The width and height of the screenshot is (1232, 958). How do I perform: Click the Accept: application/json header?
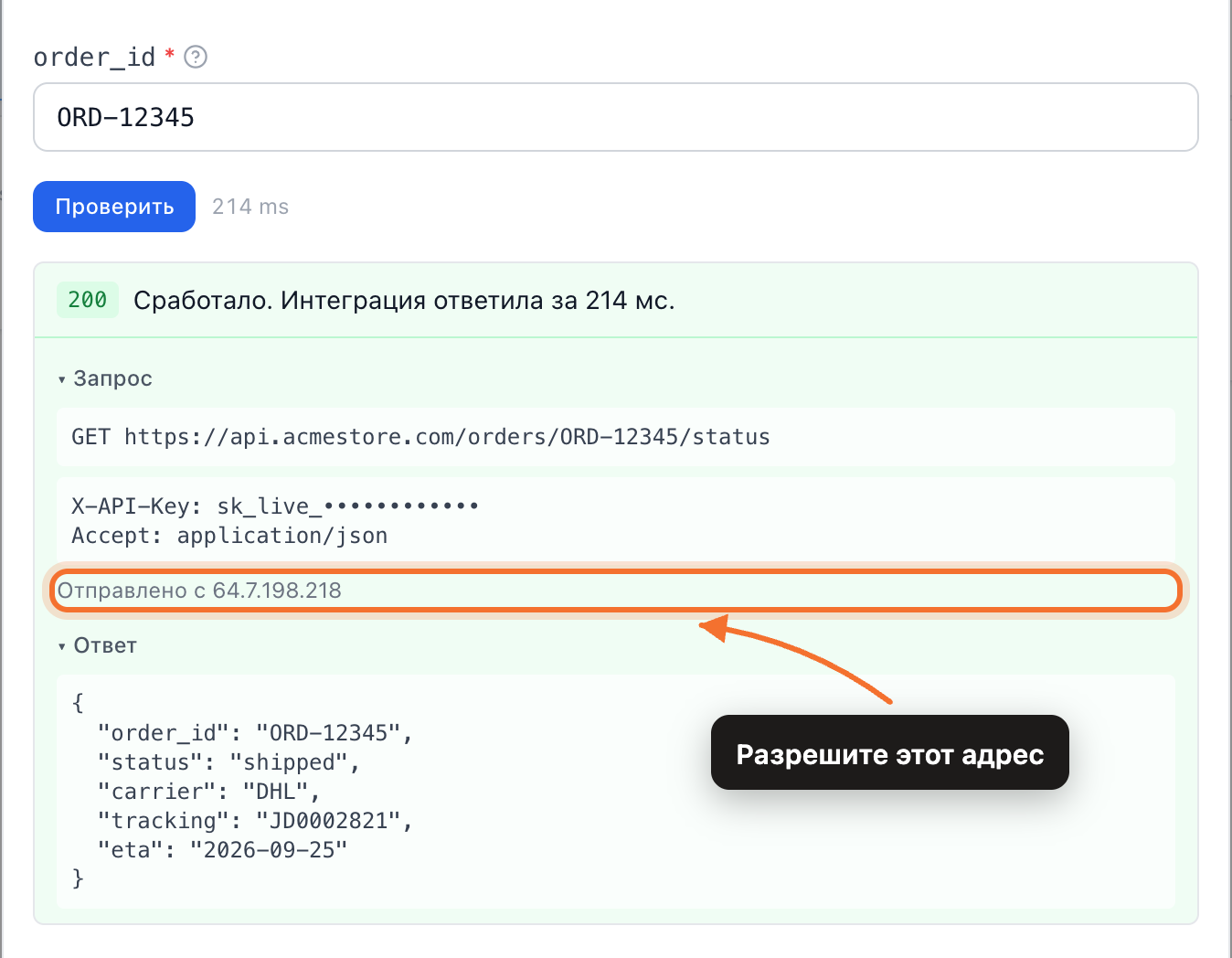[x=229, y=536]
